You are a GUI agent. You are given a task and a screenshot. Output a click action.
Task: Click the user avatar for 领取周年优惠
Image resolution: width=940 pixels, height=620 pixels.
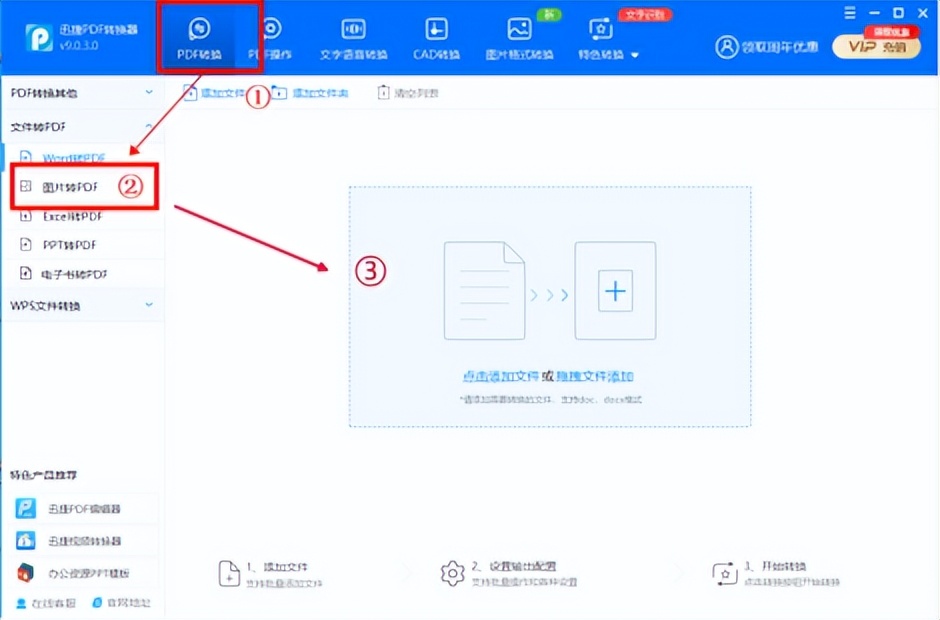tap(728, 47)
